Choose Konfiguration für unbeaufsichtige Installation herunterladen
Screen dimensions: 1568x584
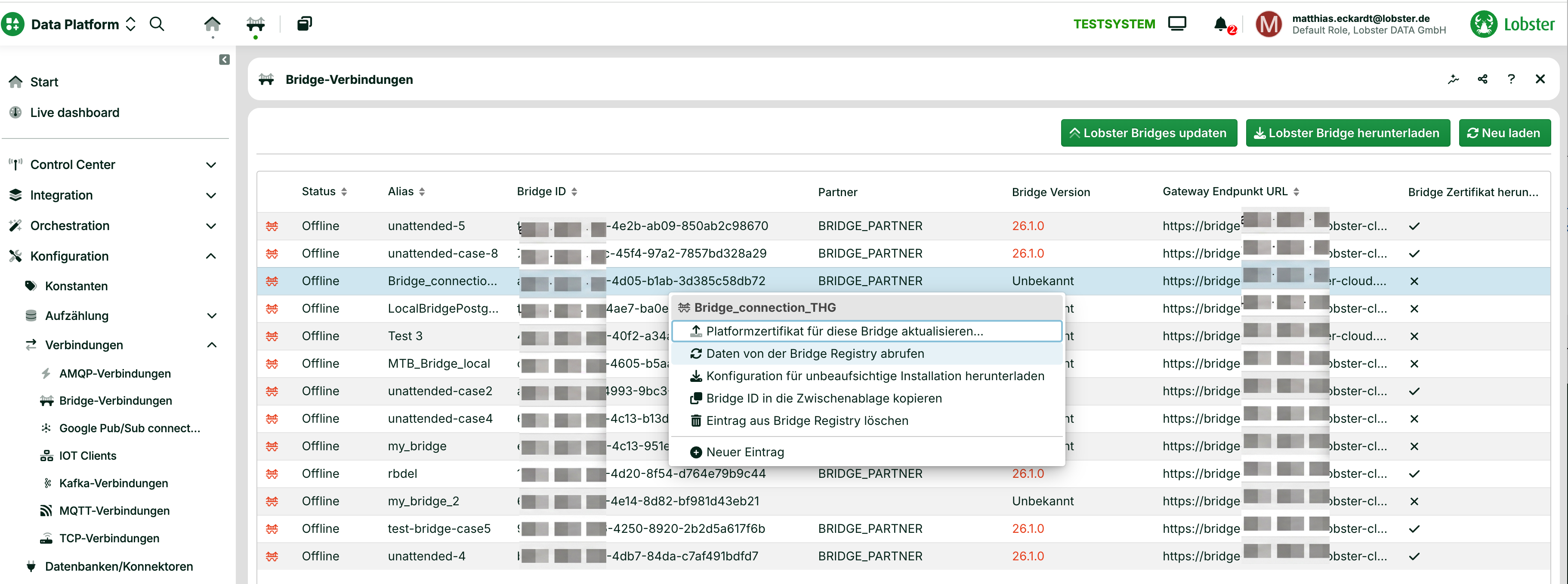(x=867, y=377)
